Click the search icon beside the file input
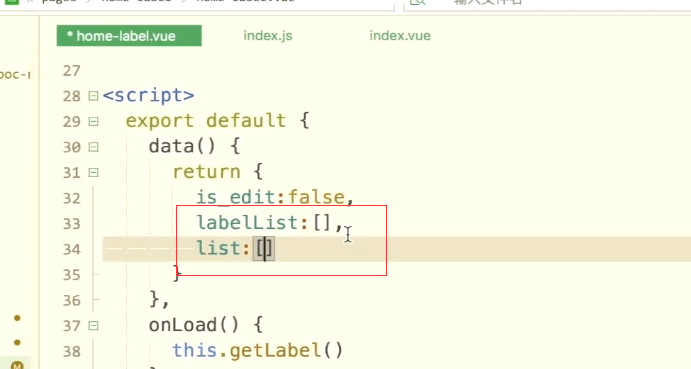This screenshot has height=369, width=691. coord(418,3)
